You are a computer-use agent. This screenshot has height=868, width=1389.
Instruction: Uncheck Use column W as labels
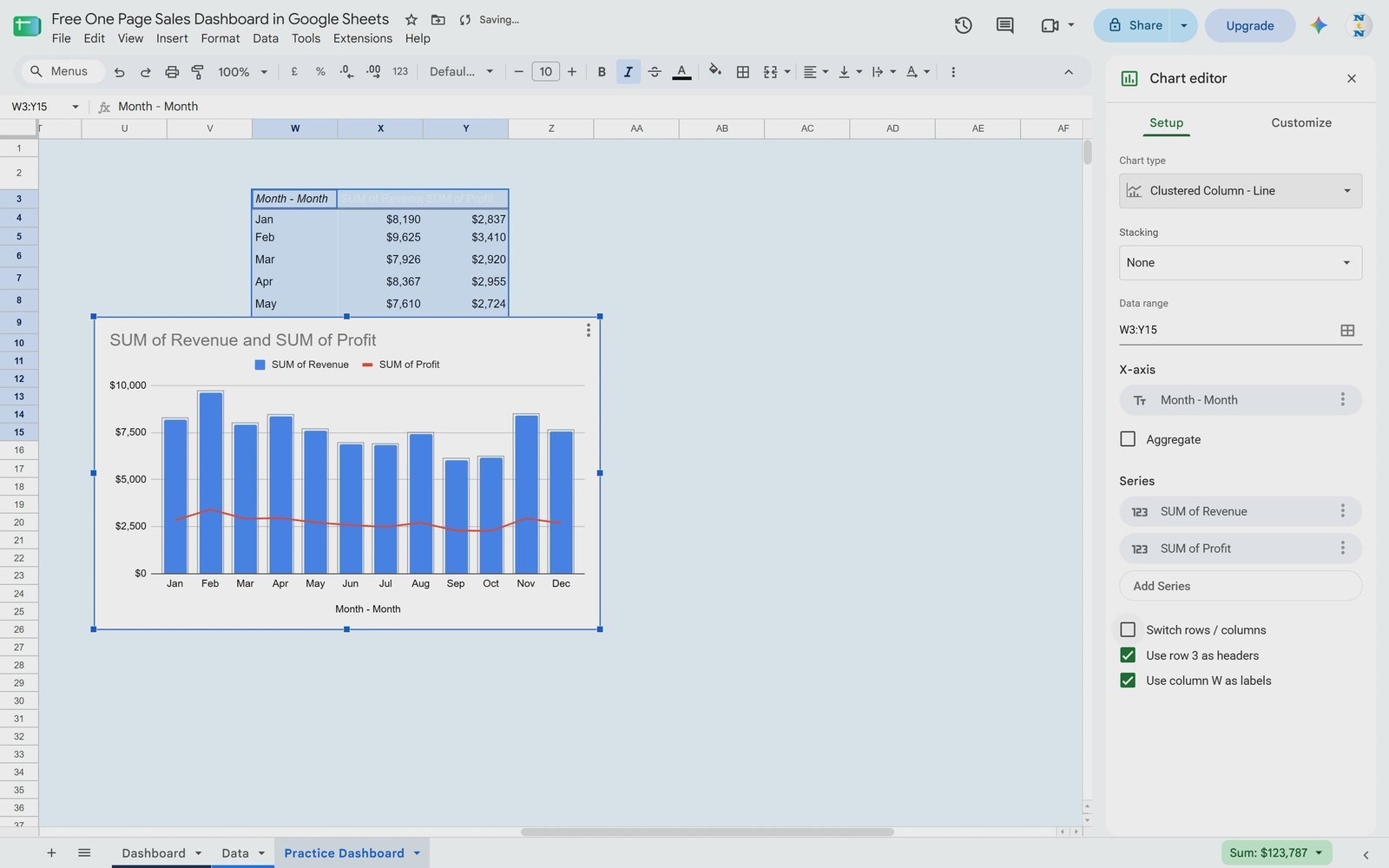1128,680
